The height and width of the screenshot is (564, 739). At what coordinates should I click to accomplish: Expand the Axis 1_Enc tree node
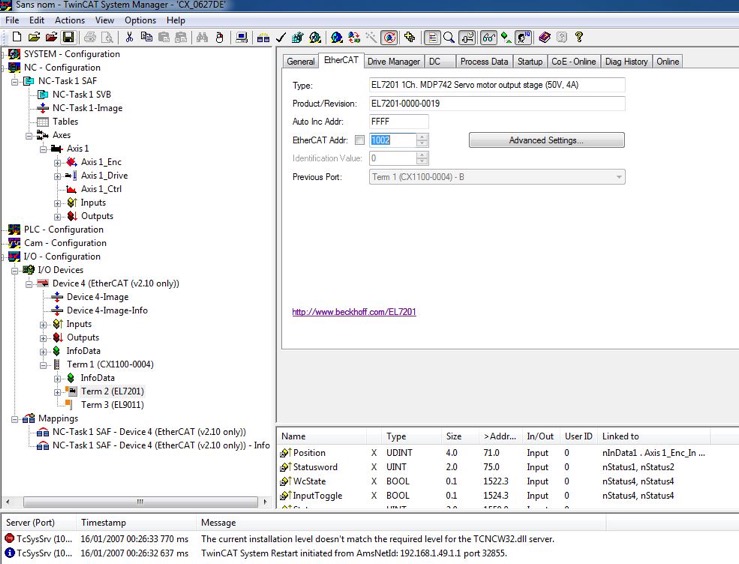(58, 162)
